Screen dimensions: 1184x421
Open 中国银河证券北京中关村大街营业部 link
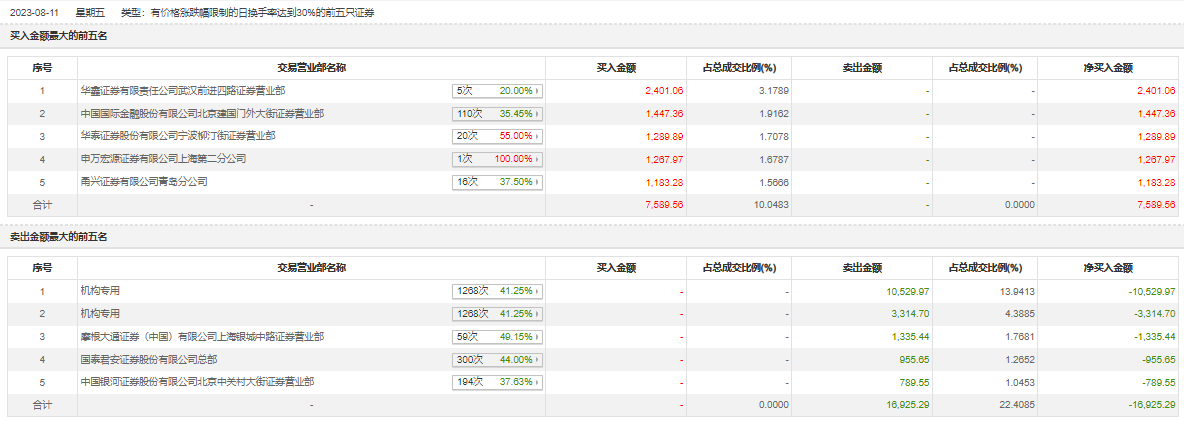[197, 381]
